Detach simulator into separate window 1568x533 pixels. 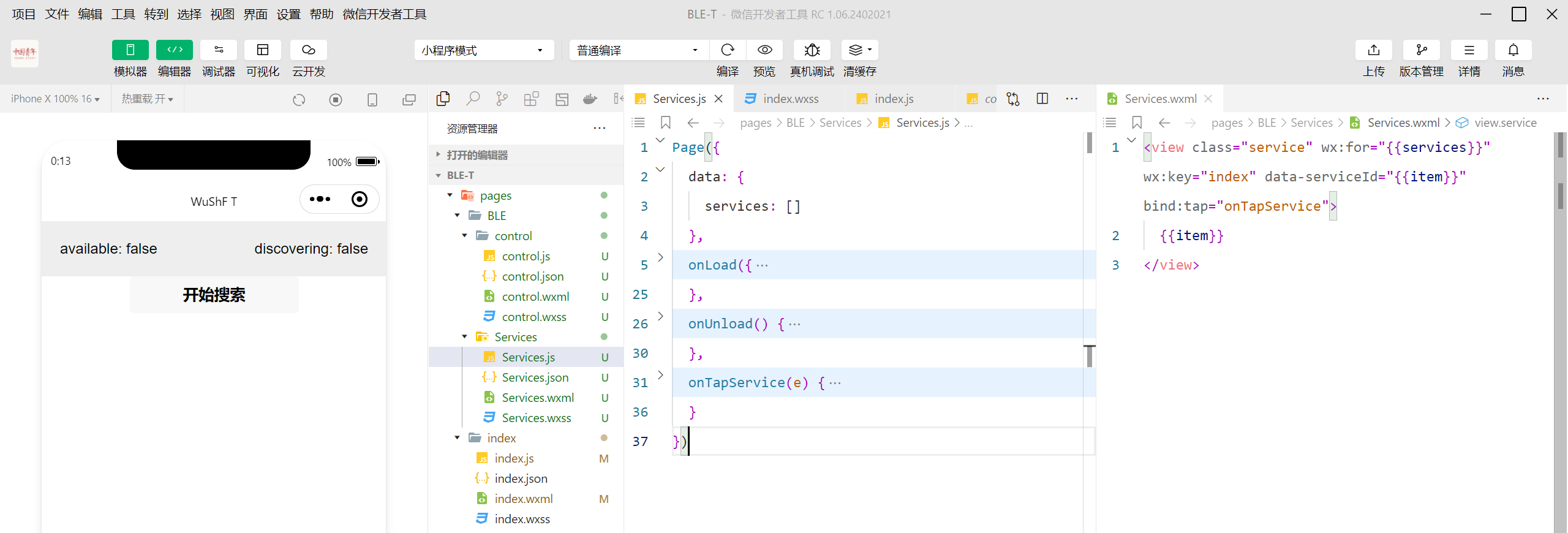click(x=409, y=100)
